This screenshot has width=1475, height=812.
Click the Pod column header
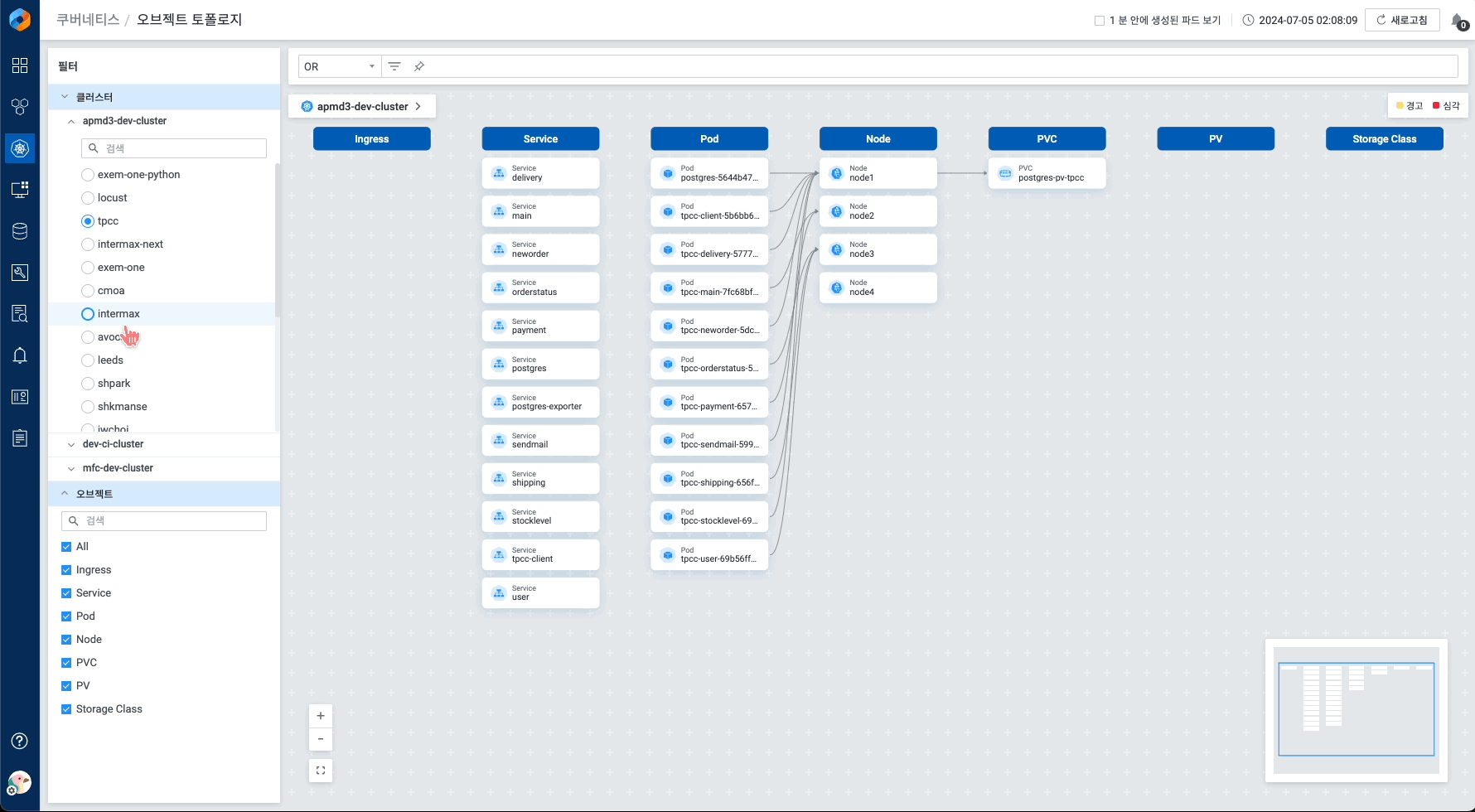pyautogui.click(x=709, y=138)
